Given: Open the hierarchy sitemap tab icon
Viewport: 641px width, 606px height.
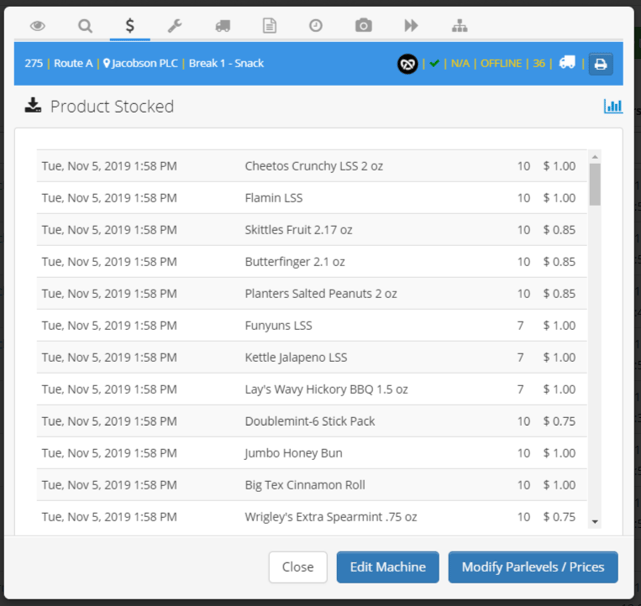Looking at the screenshot, I should (459, 26).
